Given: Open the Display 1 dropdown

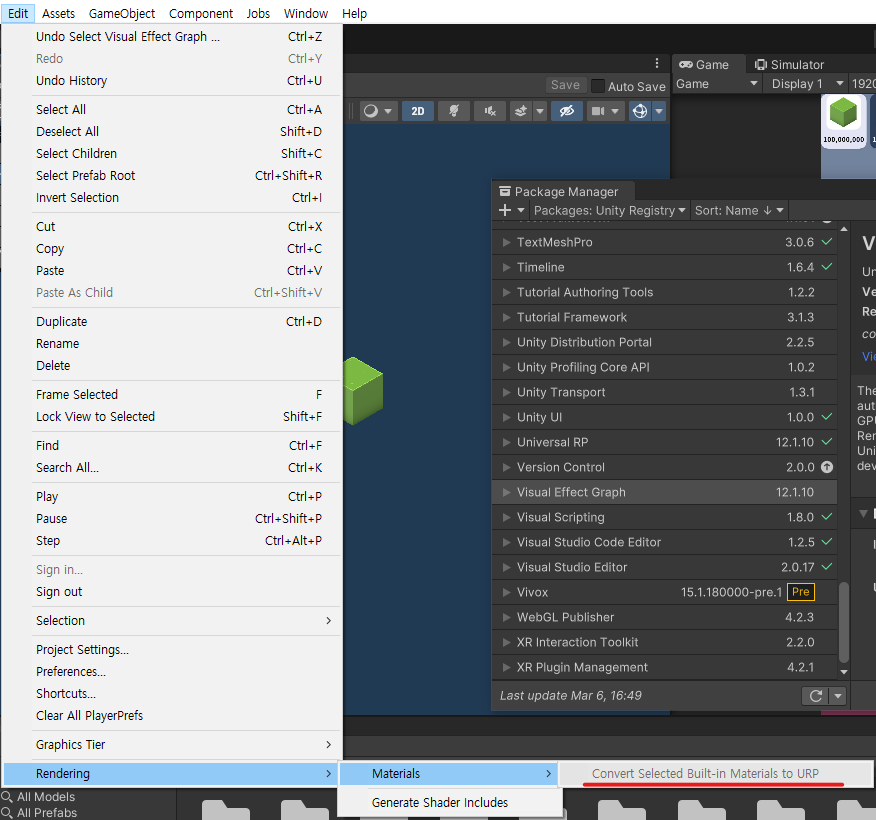Looking at the screenshot, I should [807, 84].
